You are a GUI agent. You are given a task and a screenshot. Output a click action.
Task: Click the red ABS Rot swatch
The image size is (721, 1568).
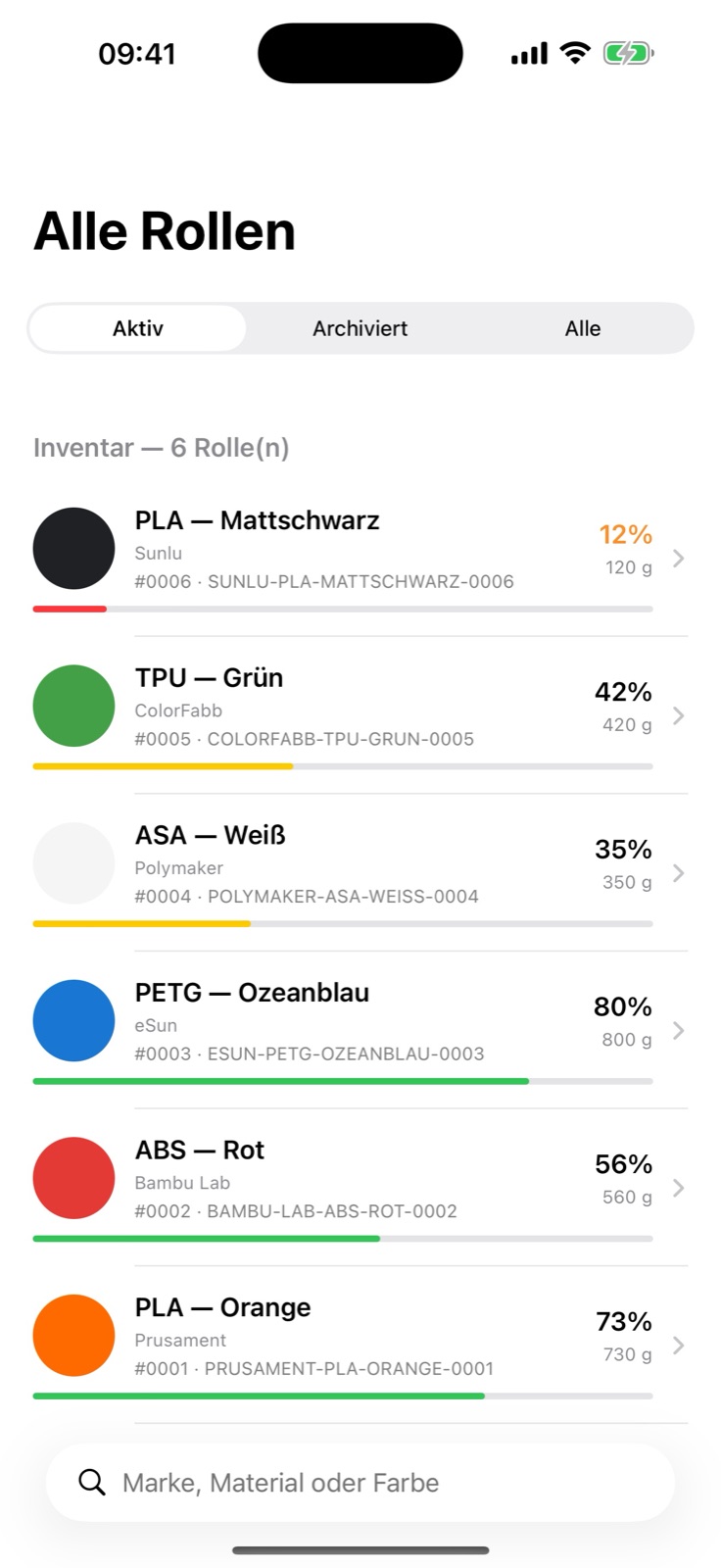pyautogui.click(x=73, y=1178)
